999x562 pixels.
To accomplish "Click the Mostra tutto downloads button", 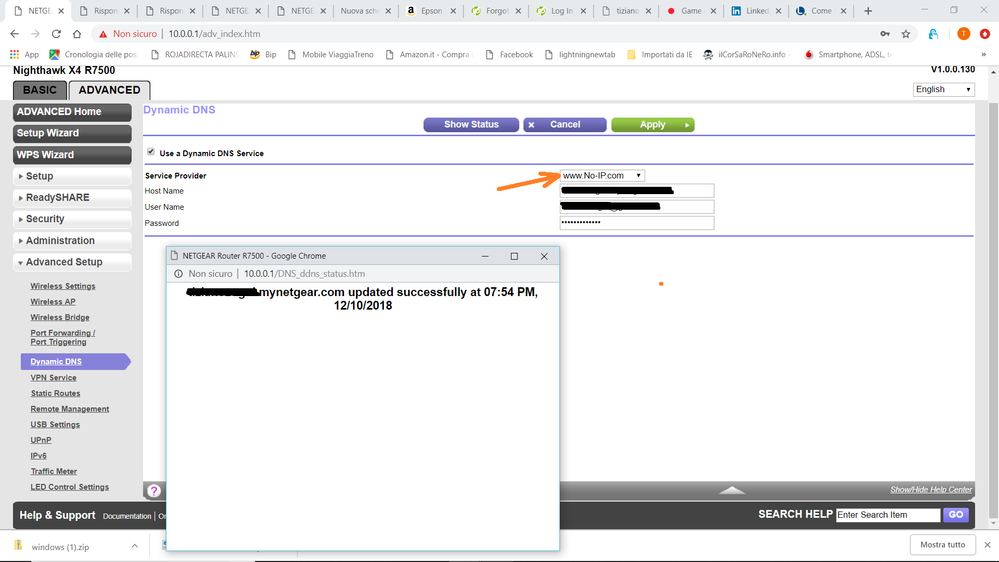I will (x=942, y=545).
